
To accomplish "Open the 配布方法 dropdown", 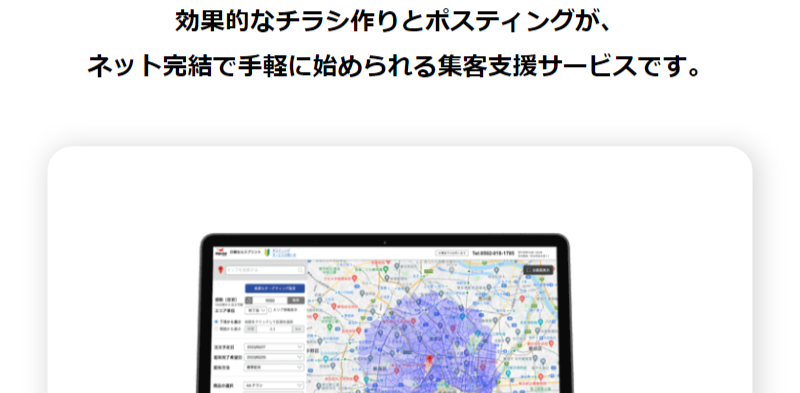I will click(x=274, y=367).
